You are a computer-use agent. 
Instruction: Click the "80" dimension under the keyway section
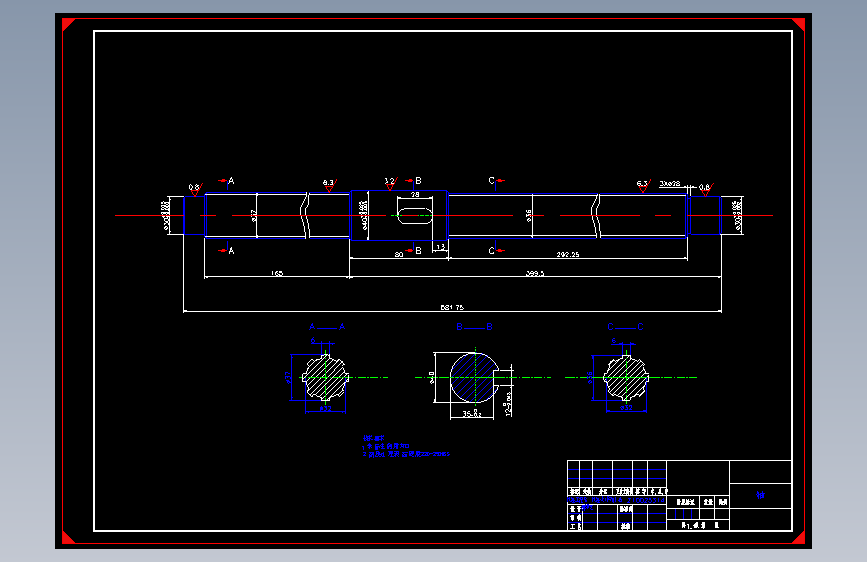399,254
